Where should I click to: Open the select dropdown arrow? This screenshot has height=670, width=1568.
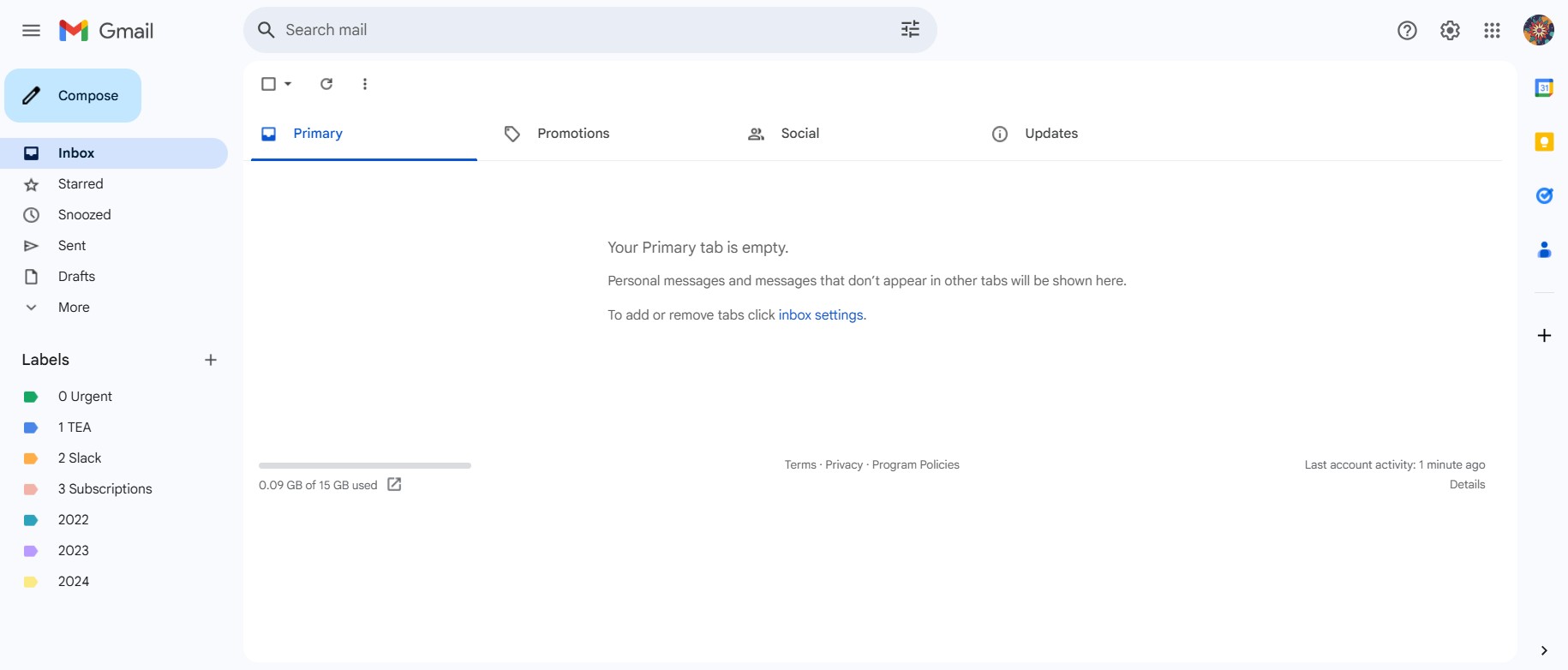click(288, 84)
